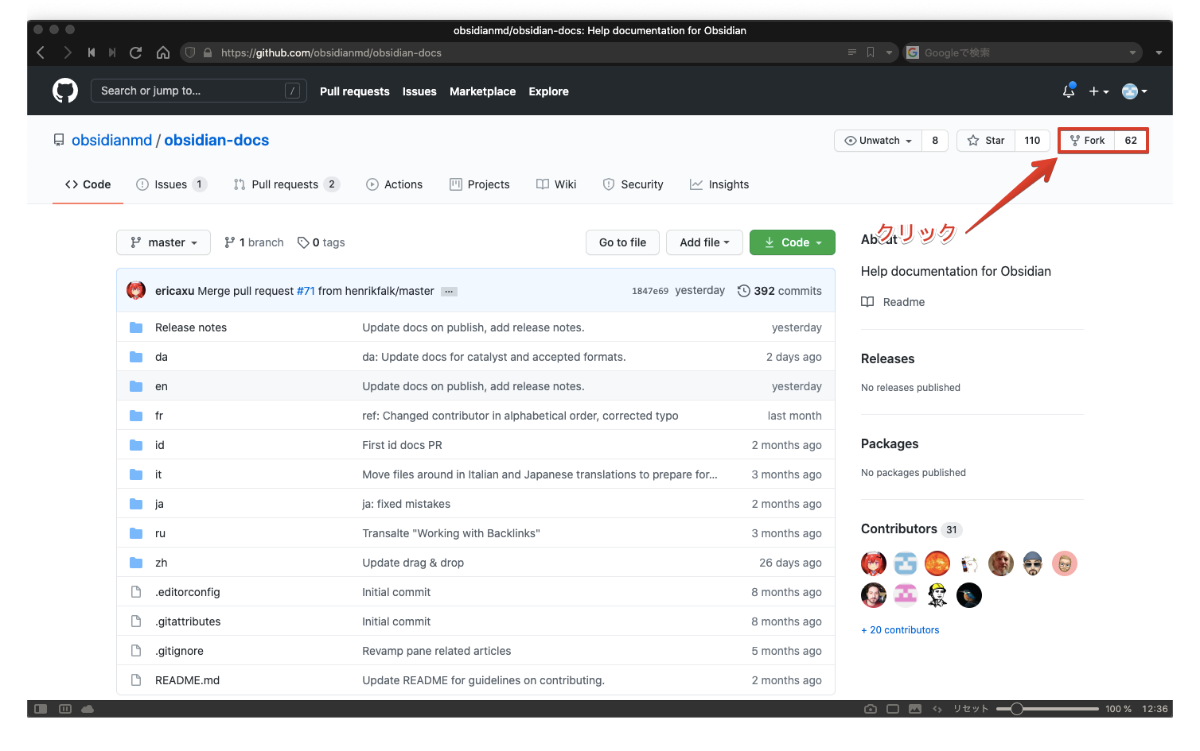Click the browser forward arrow

67,53
